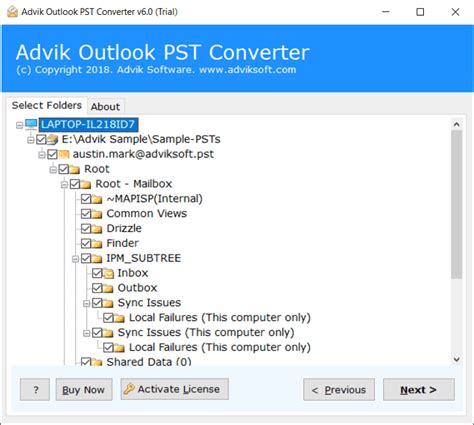Collapse Sync Issues (This computer only) node
The image size is (474, 425).
(x=86, y=333)
